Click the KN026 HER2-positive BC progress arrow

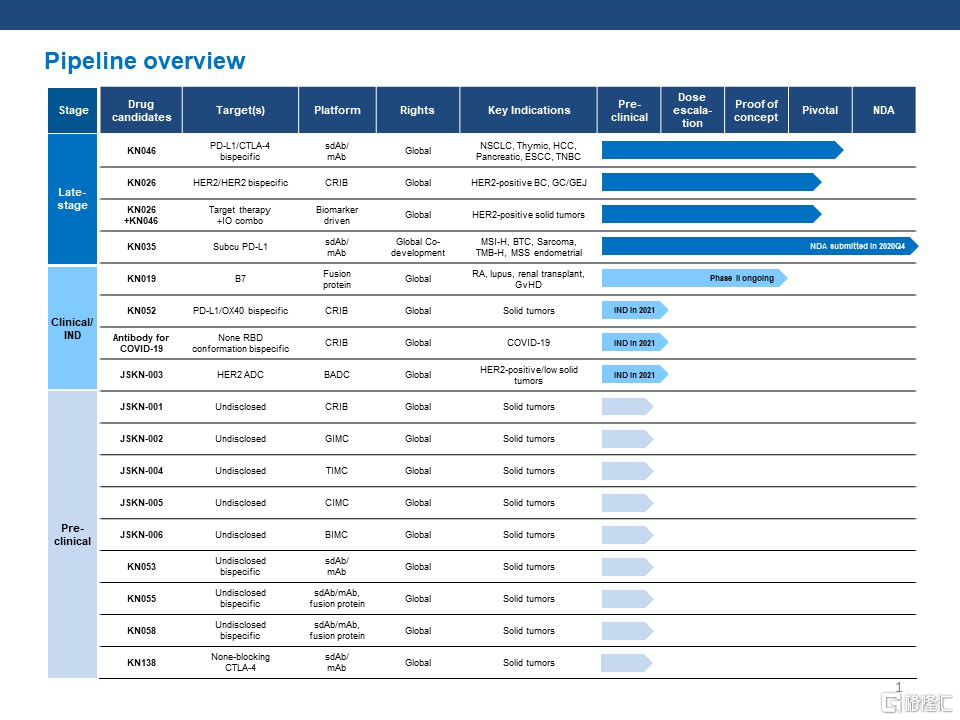point(710,183)
